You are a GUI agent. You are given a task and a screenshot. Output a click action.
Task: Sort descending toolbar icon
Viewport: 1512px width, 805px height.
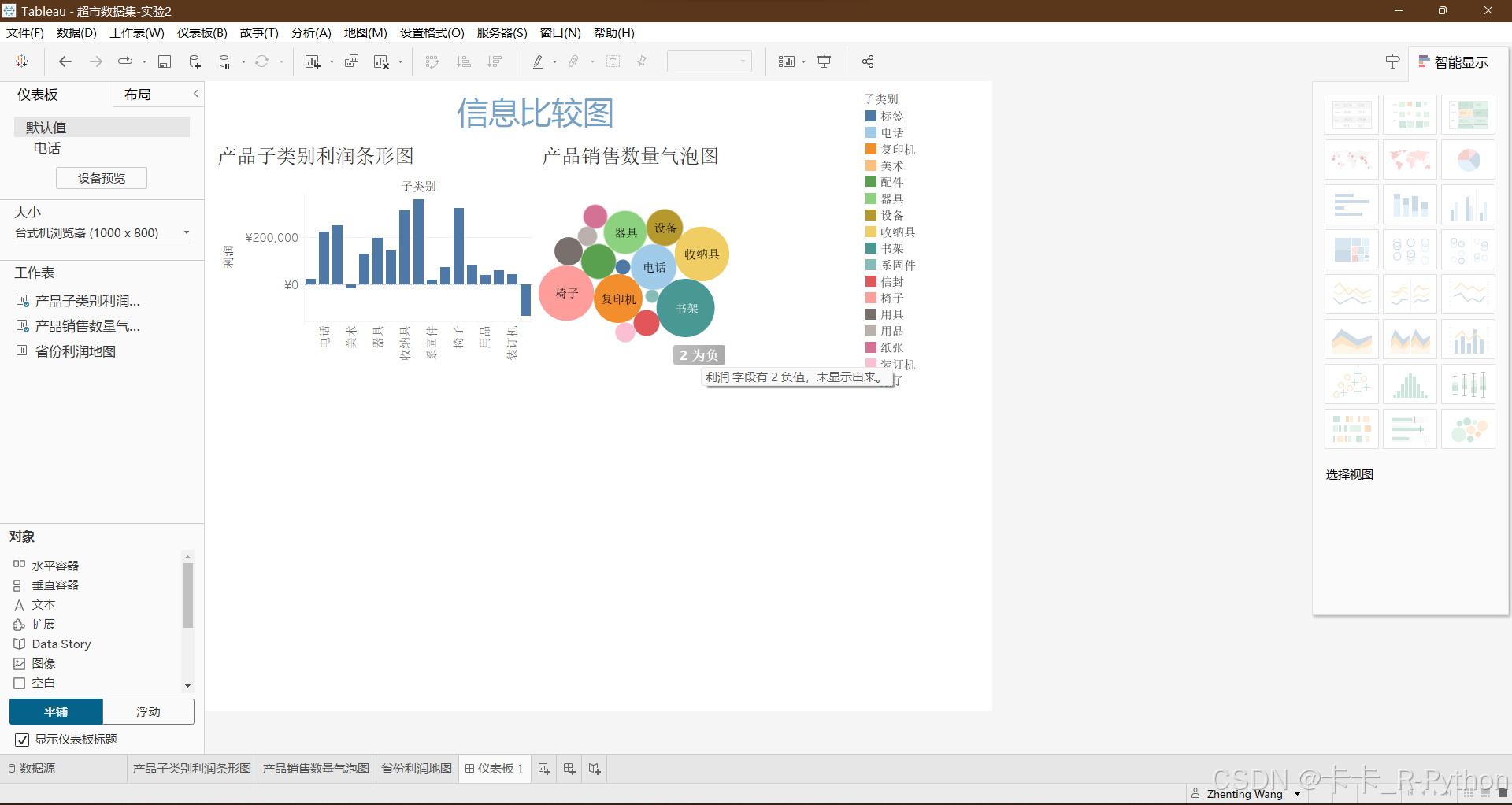click(495, 61)
